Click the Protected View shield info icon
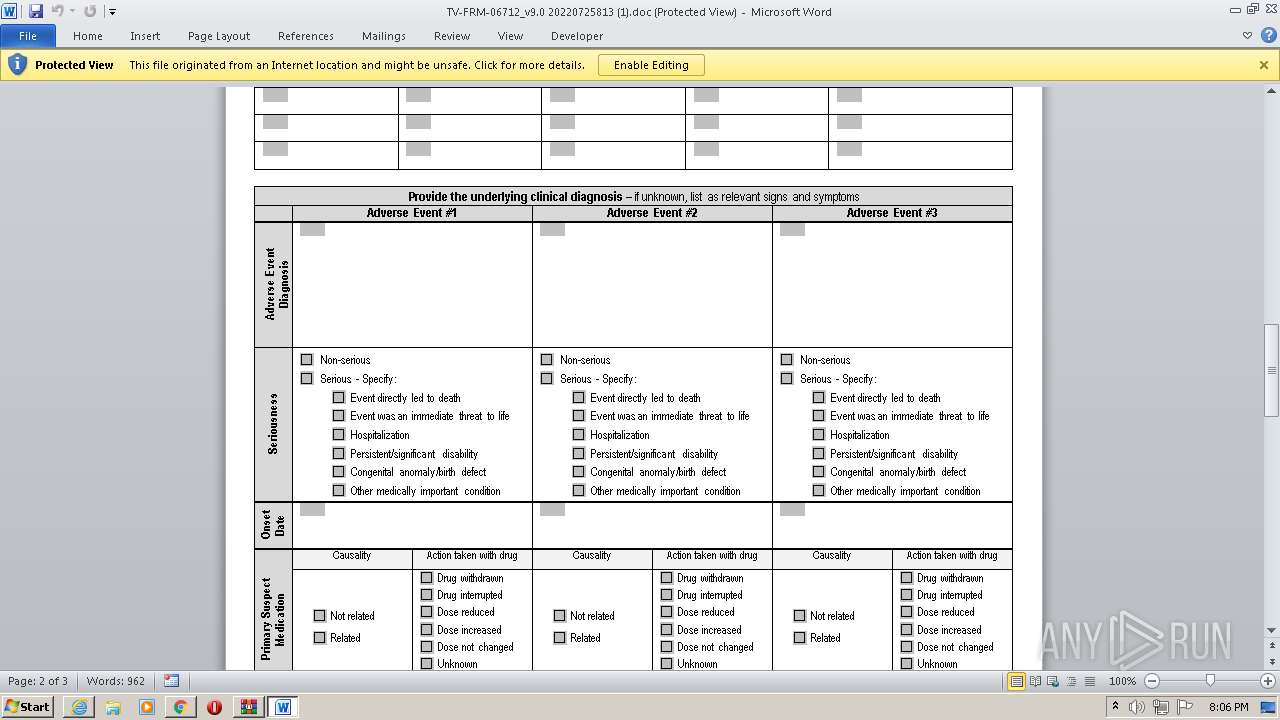Viewport: 1280px width, 720px height. (x=17, y=65)
